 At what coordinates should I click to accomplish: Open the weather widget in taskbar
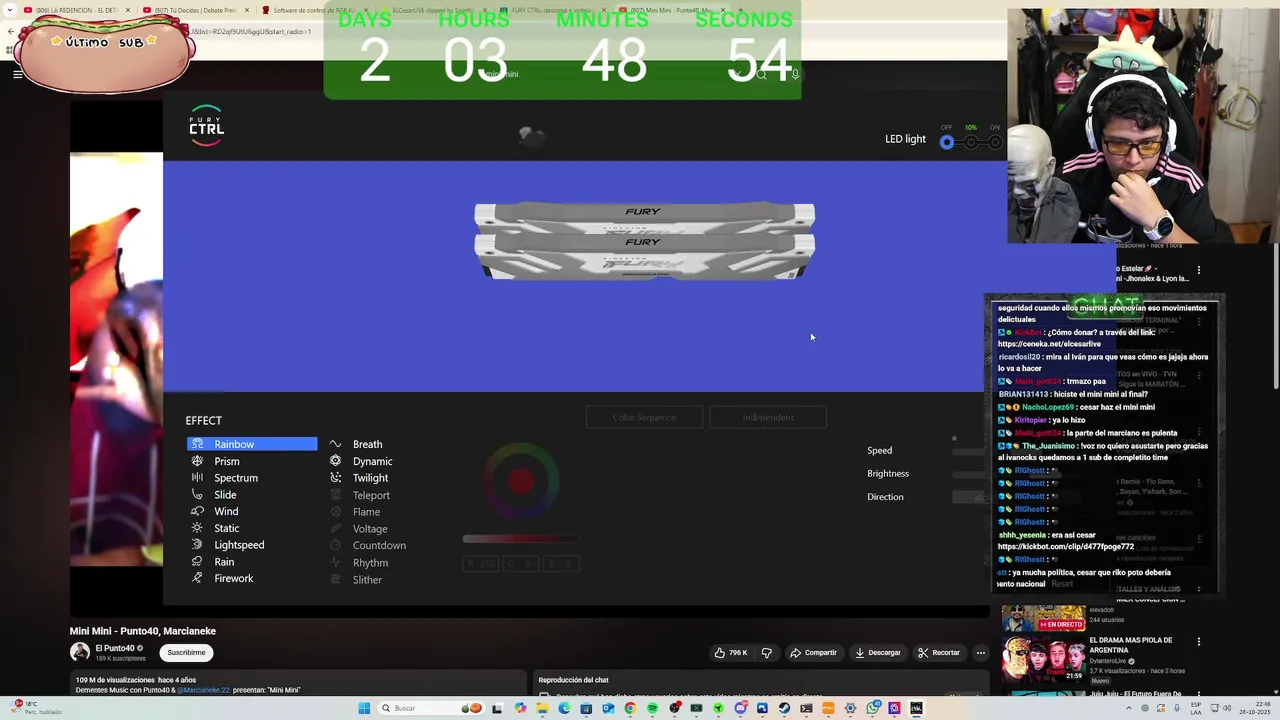pyautogui.click(x=36, y=708)
